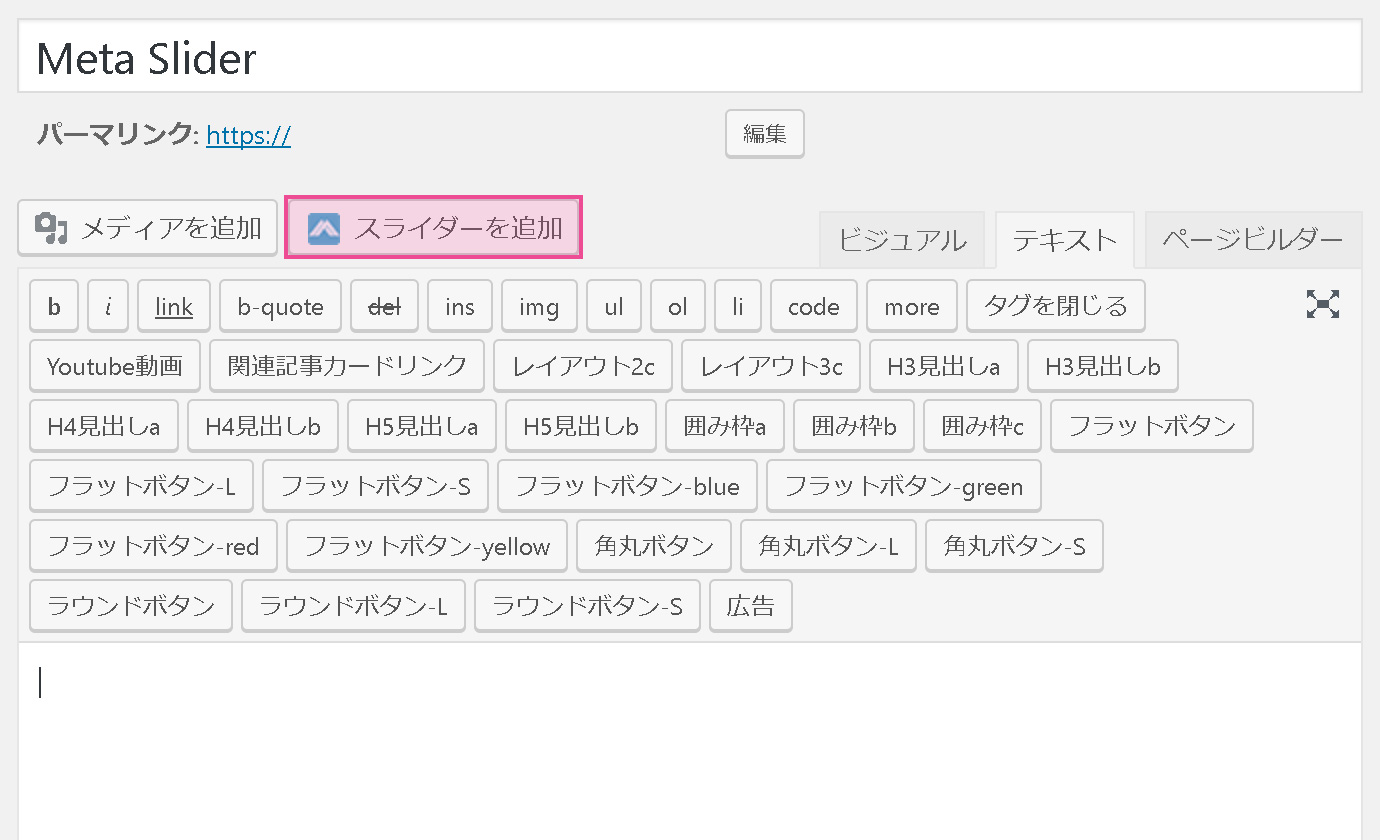Image resolution: width=1380 pixels, height=840 pixels.
Task: Insert italic tag with i button
Action: 108,307
